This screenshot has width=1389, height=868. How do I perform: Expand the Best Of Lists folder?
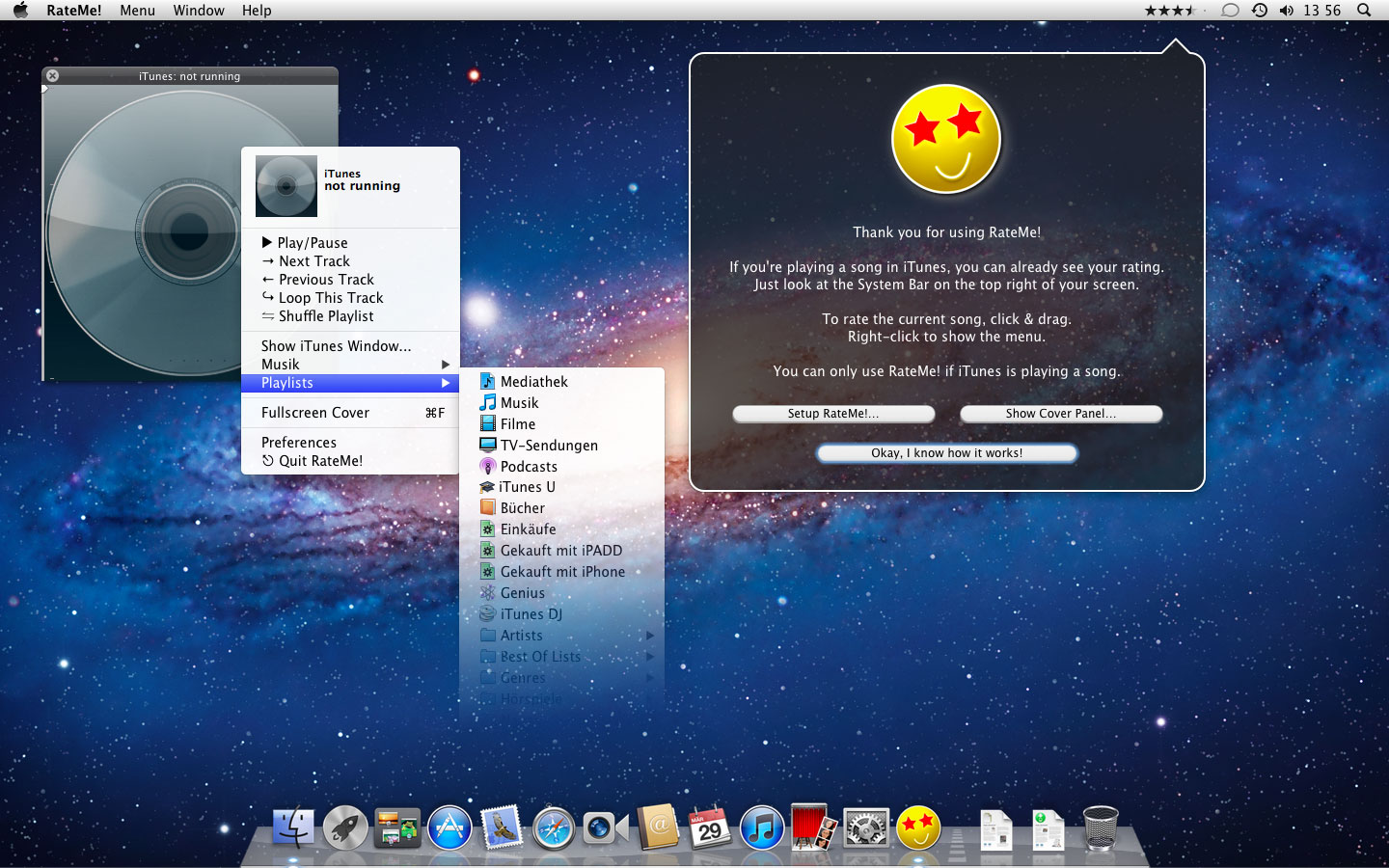point(562,657)
